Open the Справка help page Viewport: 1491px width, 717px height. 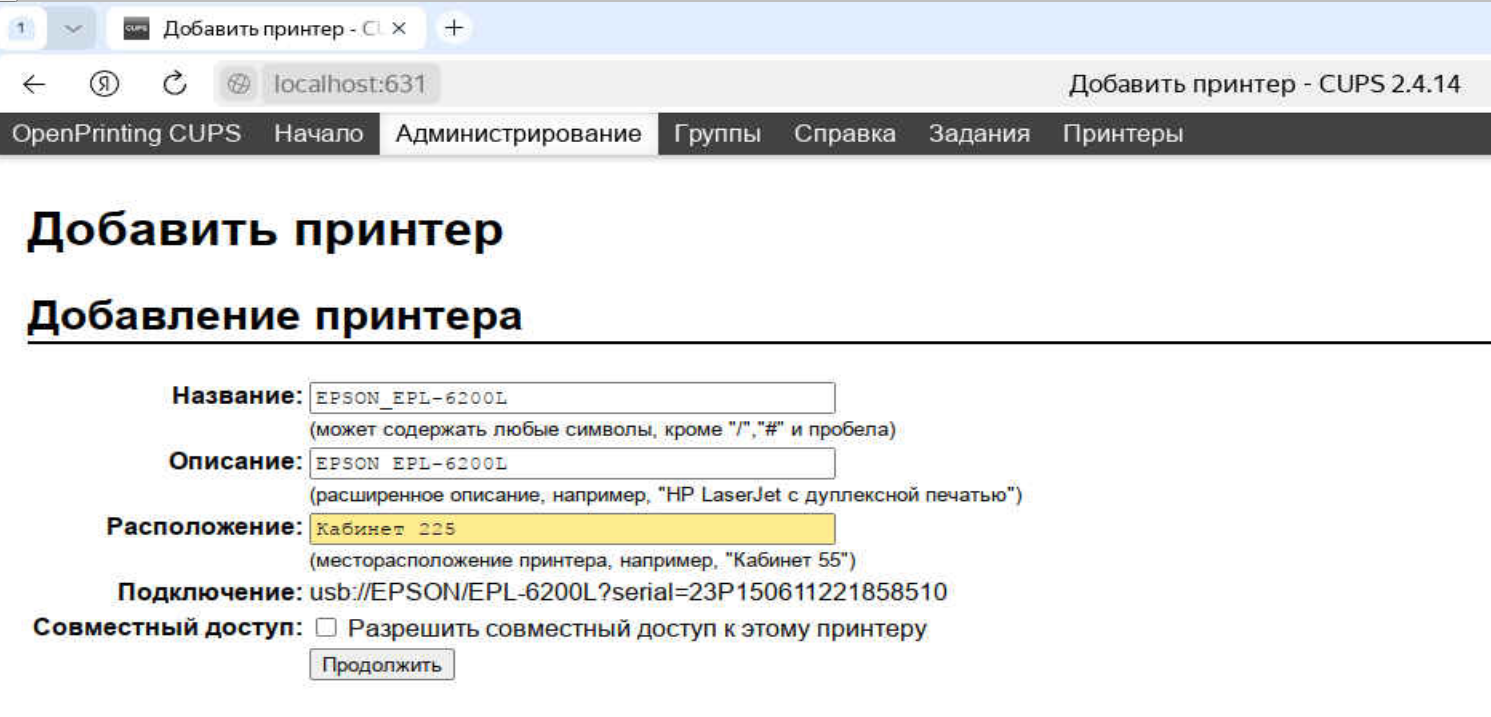pos(845,133)
